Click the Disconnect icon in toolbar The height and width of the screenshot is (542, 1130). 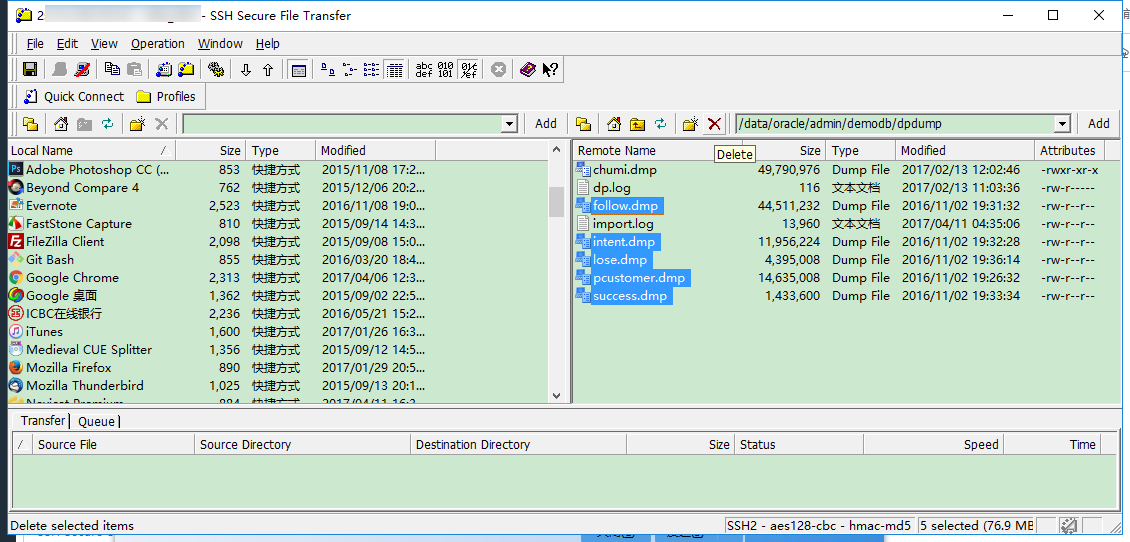point(83,70)
